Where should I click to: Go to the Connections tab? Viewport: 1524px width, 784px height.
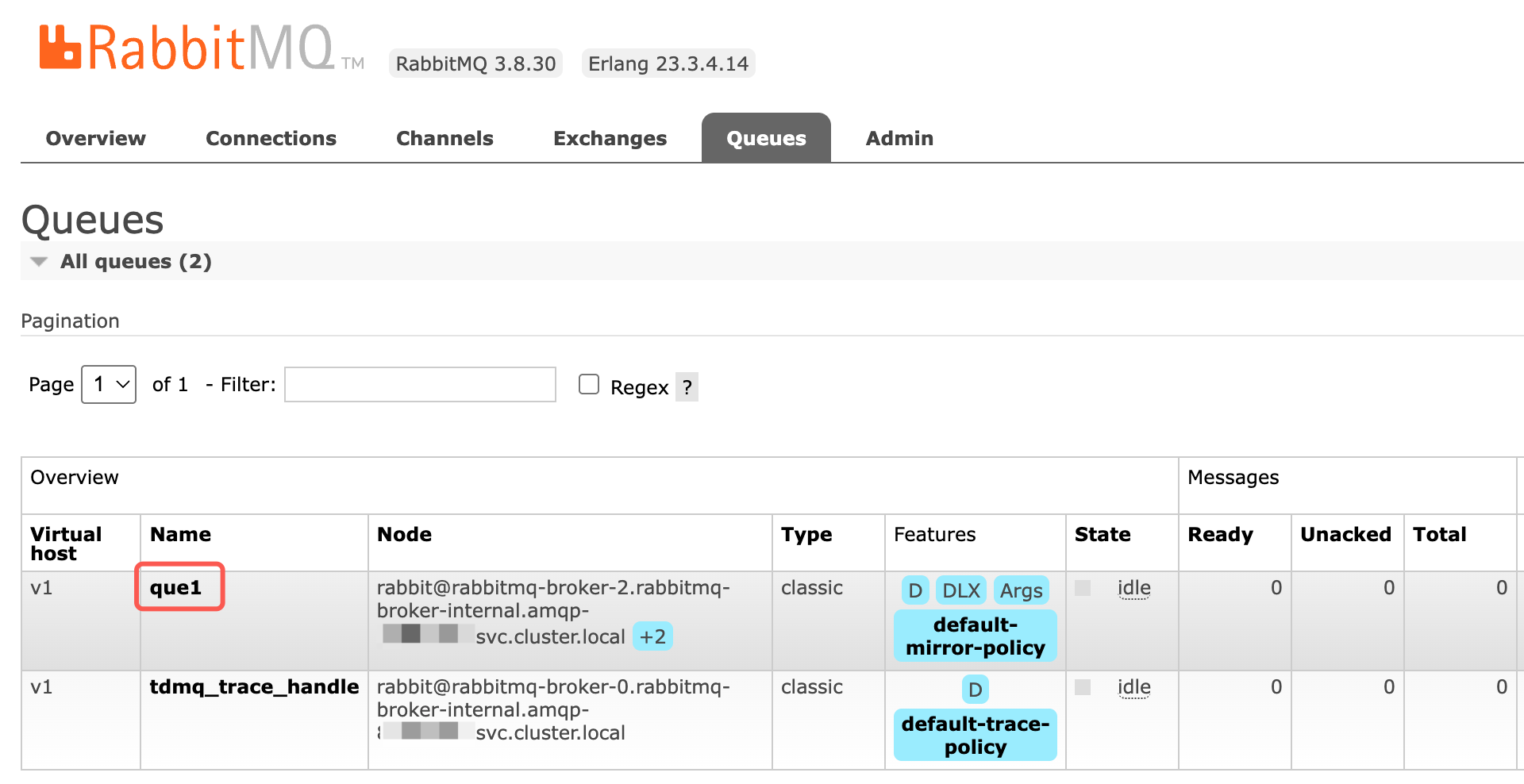[271, 138]
